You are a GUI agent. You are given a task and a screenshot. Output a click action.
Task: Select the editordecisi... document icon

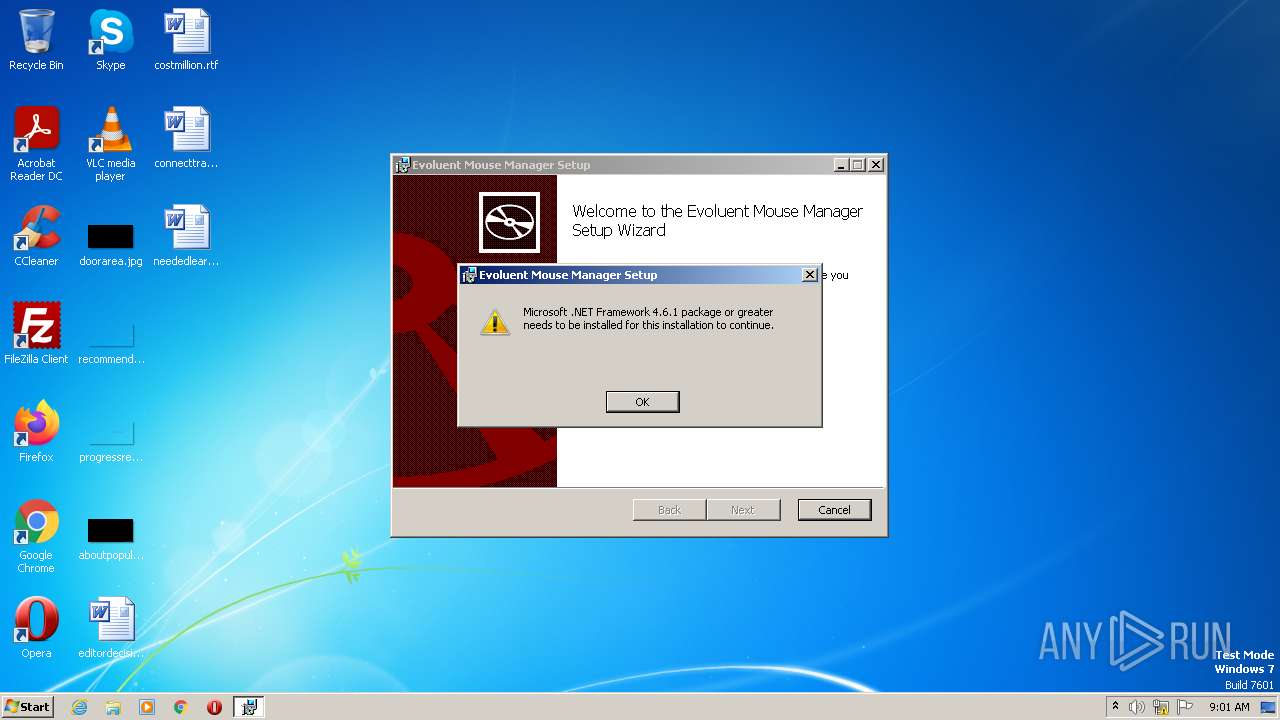pyautogui.click(x=110, y=628)
